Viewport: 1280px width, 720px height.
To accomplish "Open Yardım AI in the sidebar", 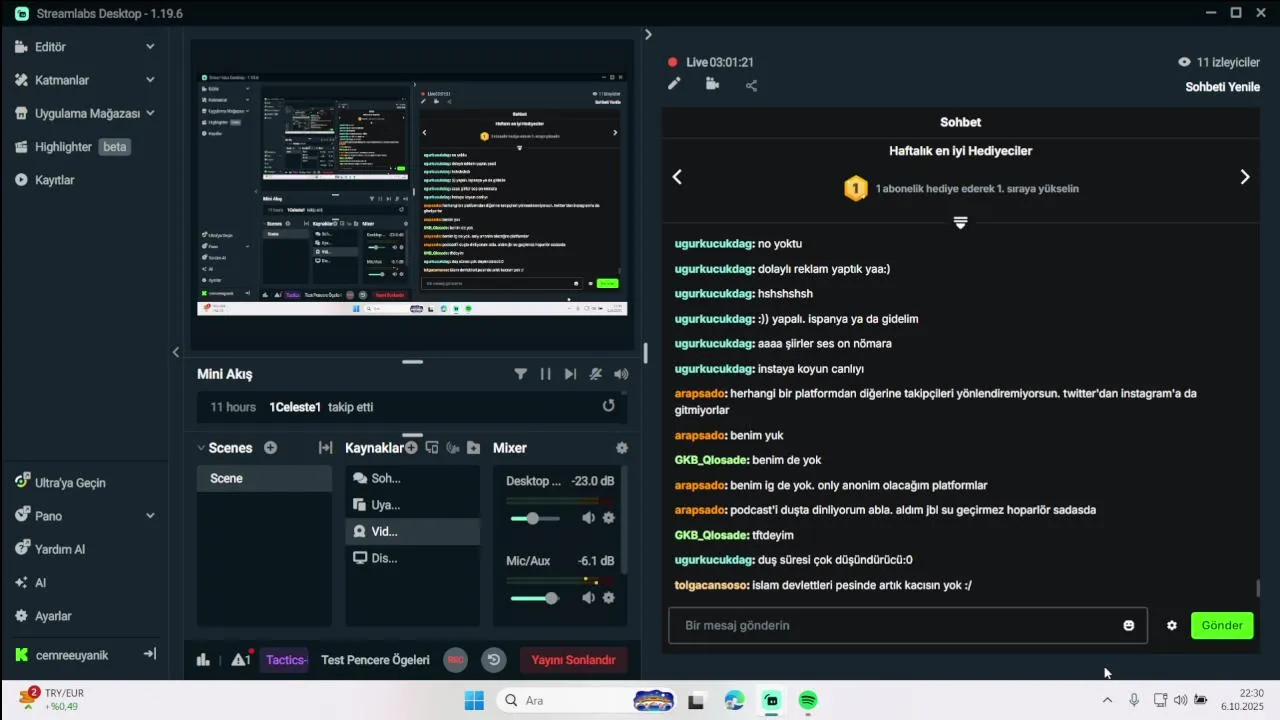I will (x=50, y=549).
